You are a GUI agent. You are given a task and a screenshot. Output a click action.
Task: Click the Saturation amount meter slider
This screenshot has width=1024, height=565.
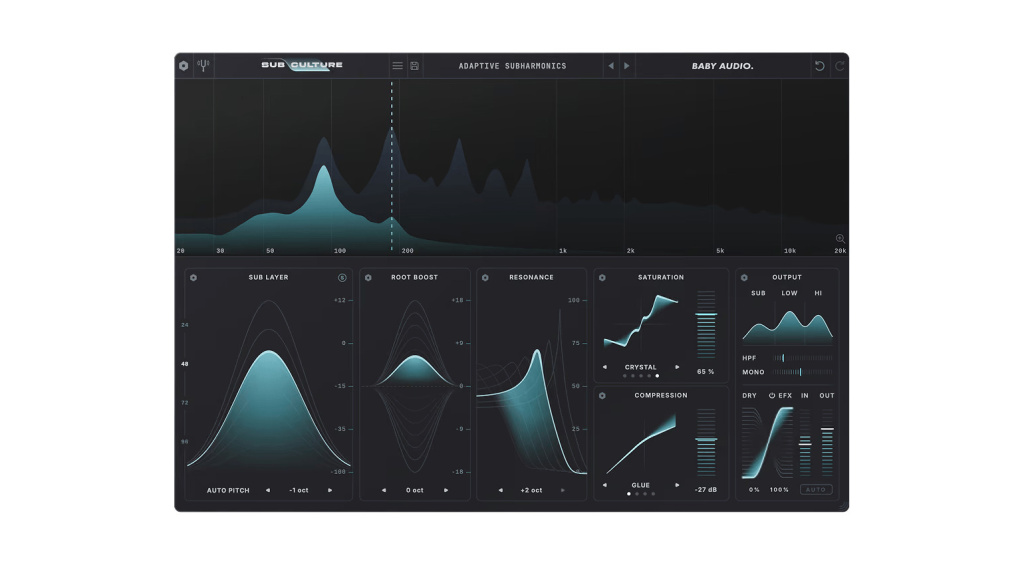(x=706, y=325)
